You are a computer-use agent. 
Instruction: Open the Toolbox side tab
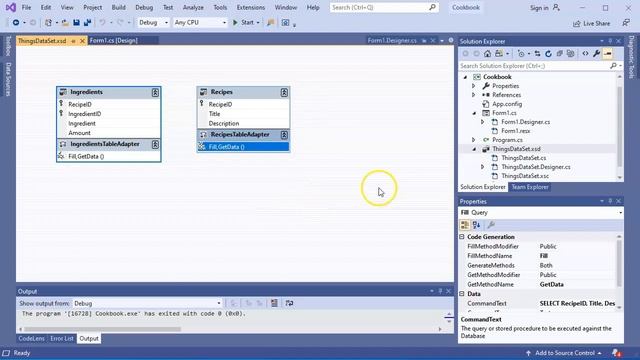[x=8, y=46]
